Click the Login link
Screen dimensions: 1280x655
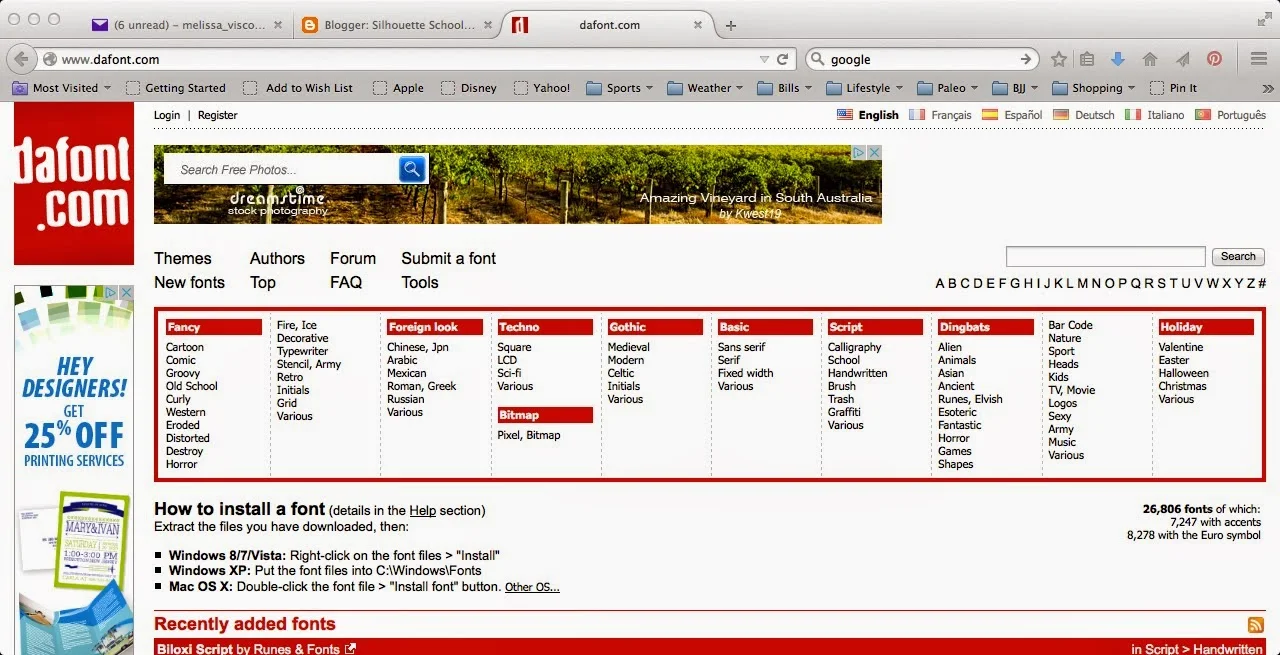(x=167, y=115)
